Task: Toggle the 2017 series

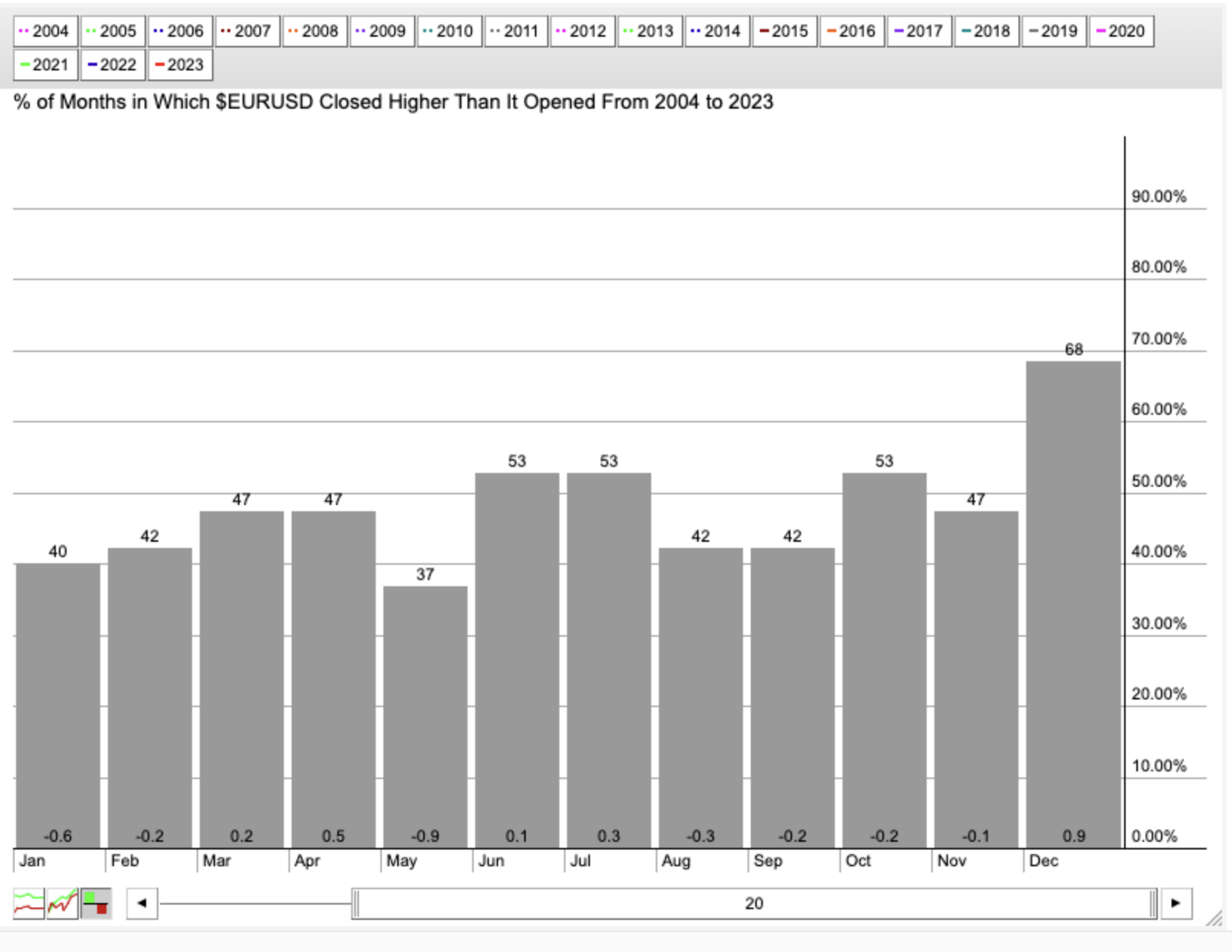Action: pos(919,31)
